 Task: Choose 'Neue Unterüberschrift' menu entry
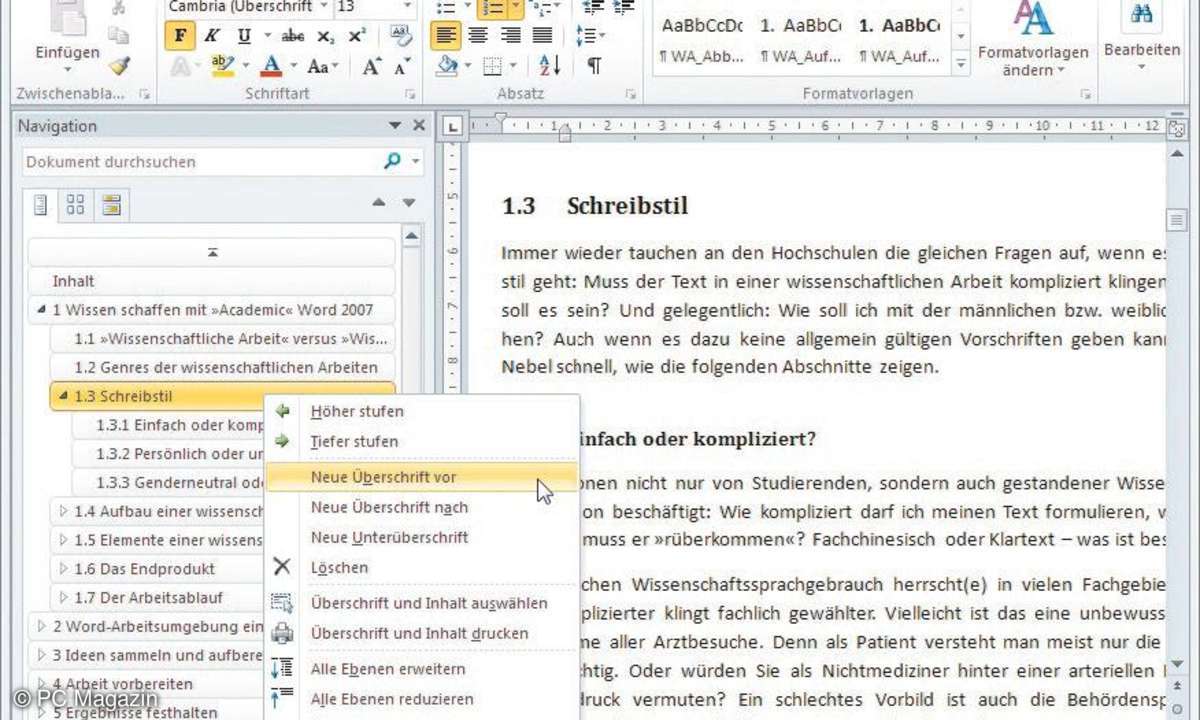click(x=389, y=537)
